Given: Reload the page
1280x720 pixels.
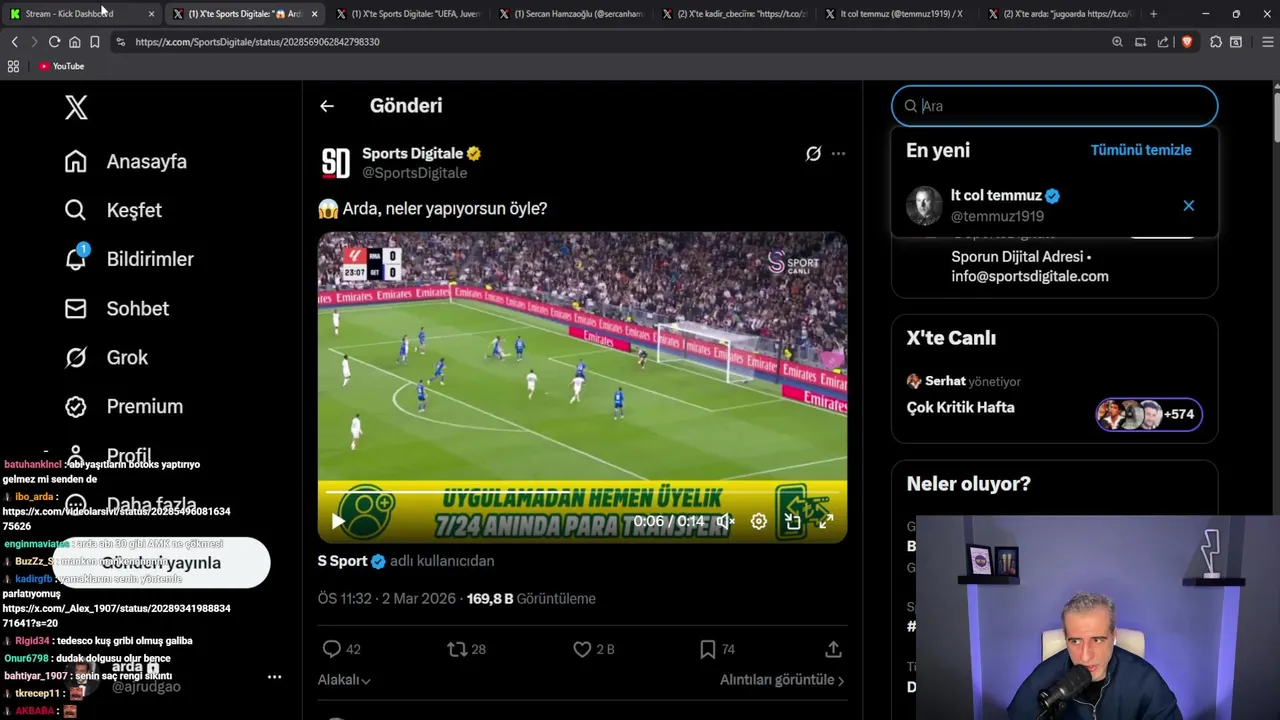Looking at the screenshot, I should [x=54, y=42].
